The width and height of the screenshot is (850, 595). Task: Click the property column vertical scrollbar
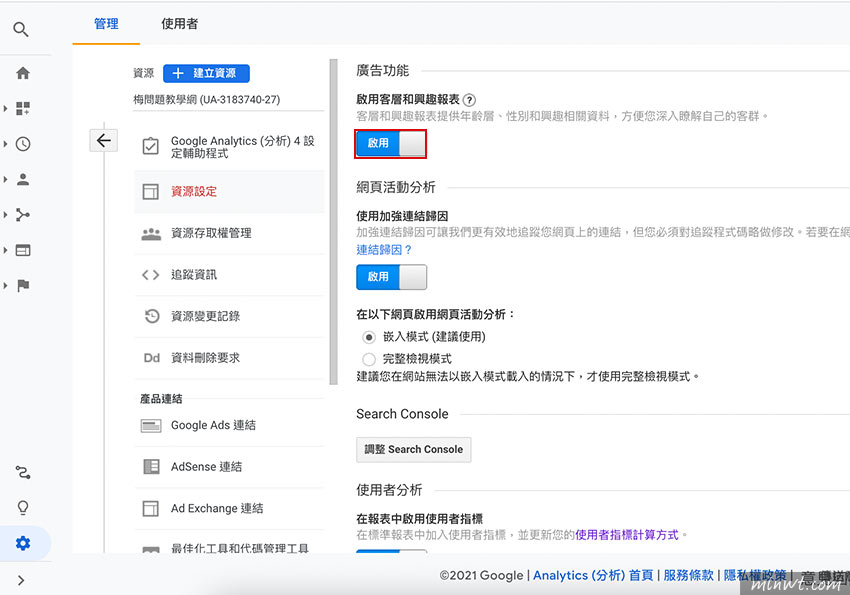[x=333, y=222]
